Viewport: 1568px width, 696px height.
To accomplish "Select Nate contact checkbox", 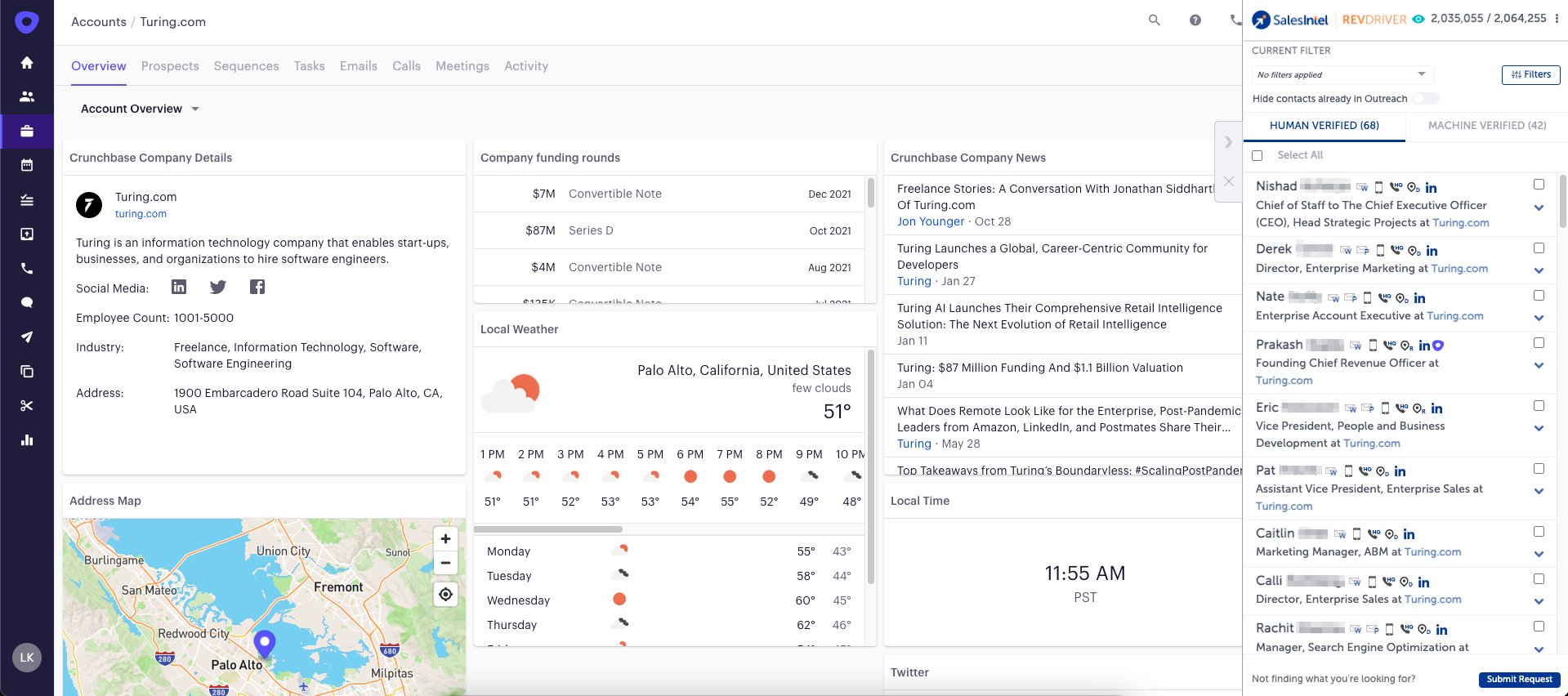I will [1539, 295].
